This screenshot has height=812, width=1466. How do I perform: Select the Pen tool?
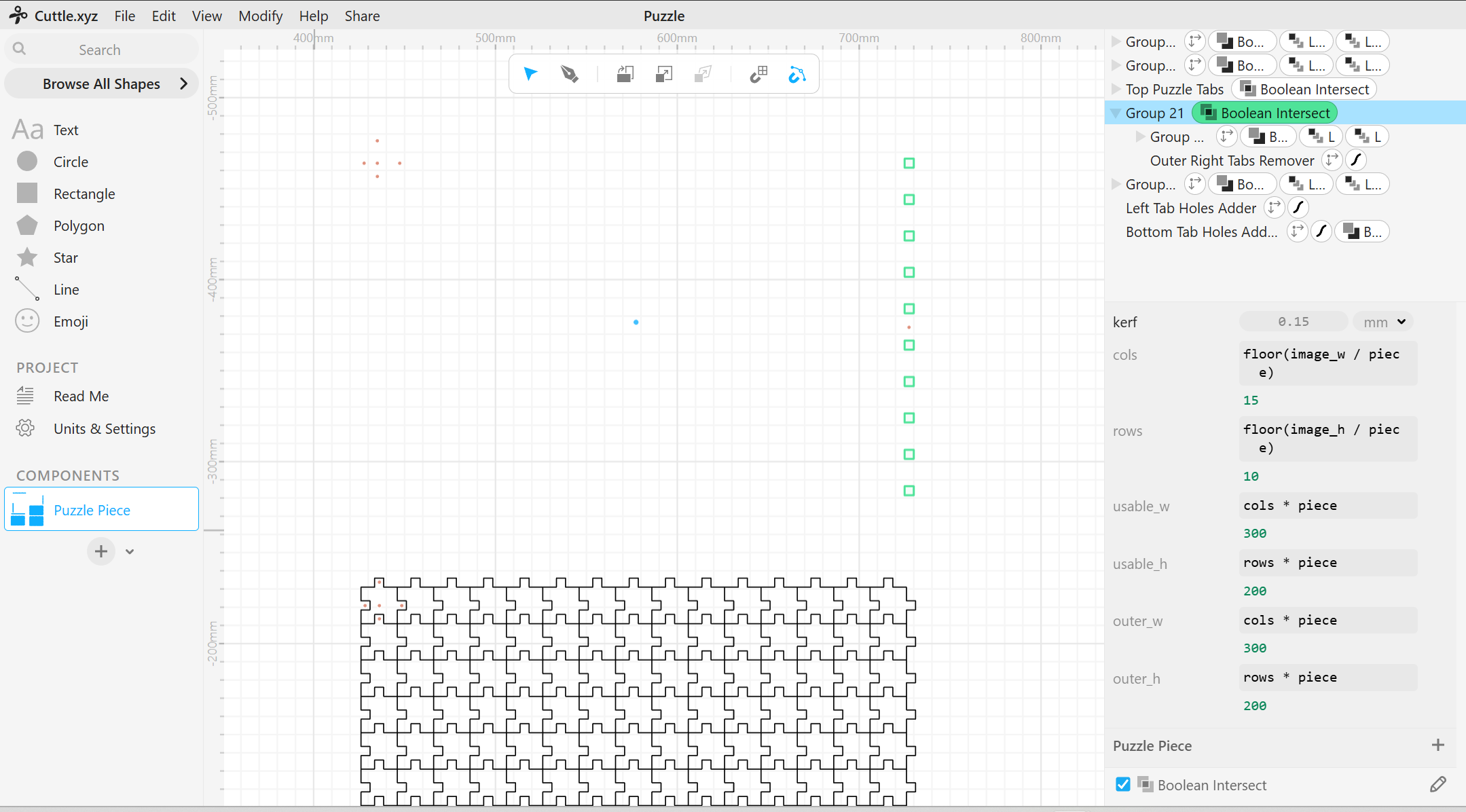point(570,74)
